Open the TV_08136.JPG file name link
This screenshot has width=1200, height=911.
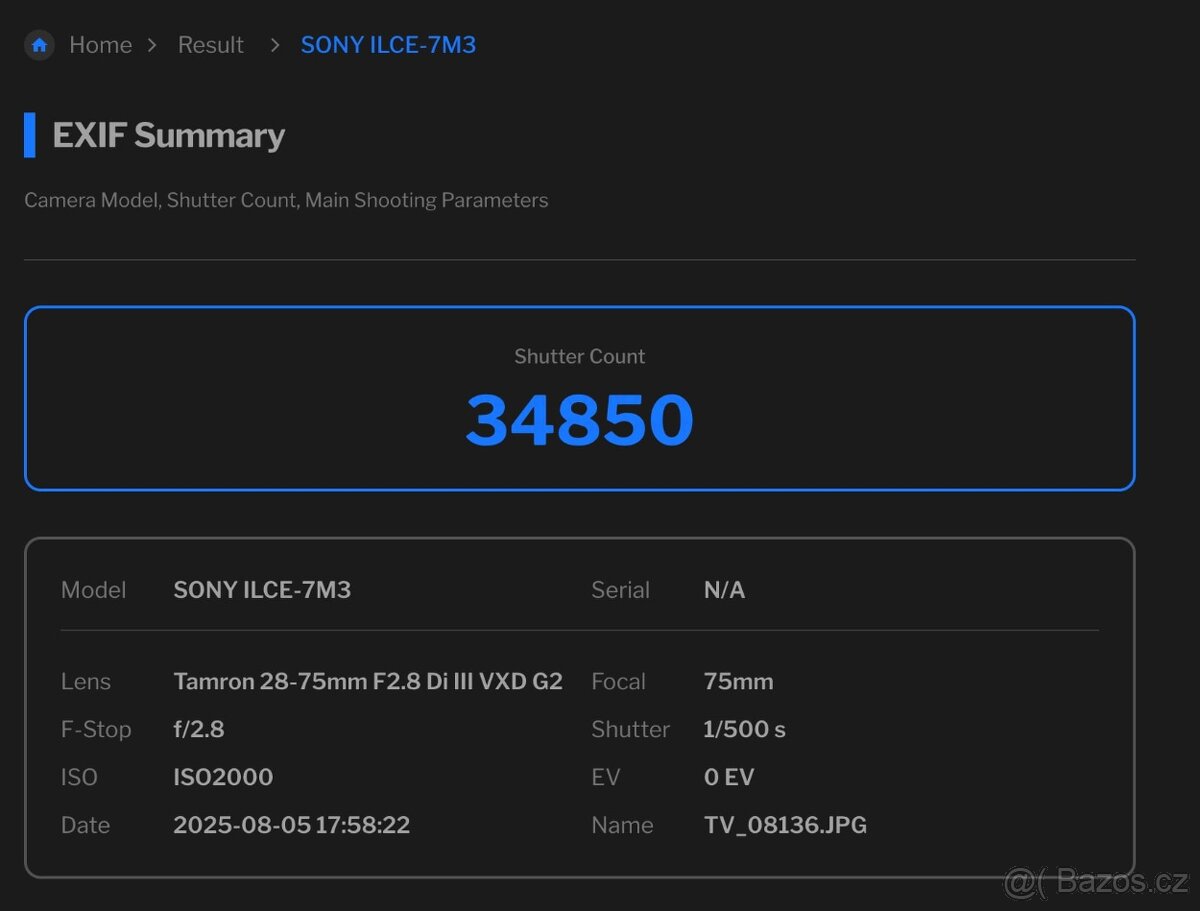786,825
